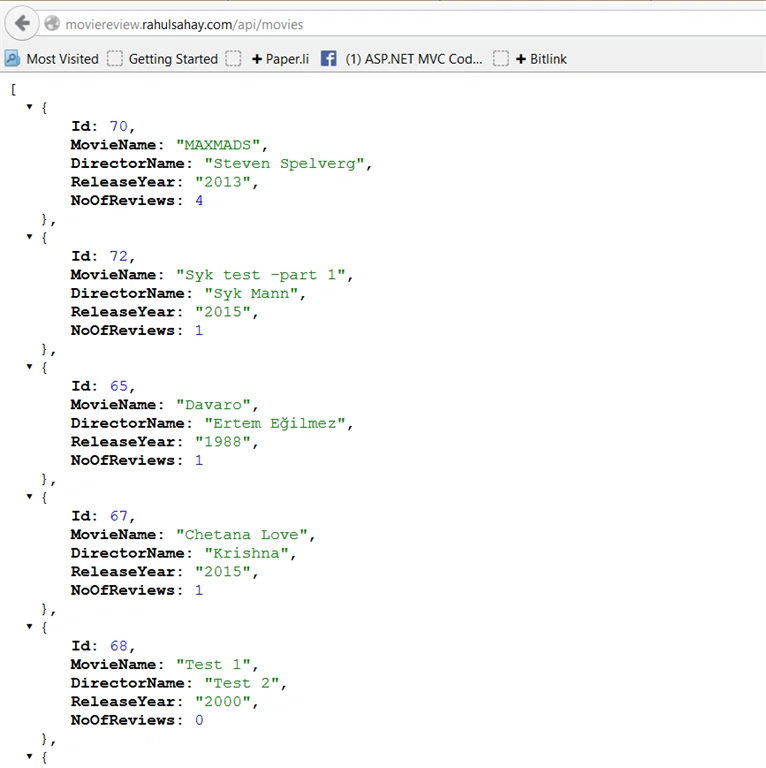
Task: Open the Getting Started bookmark
Action: coord(173,59)
